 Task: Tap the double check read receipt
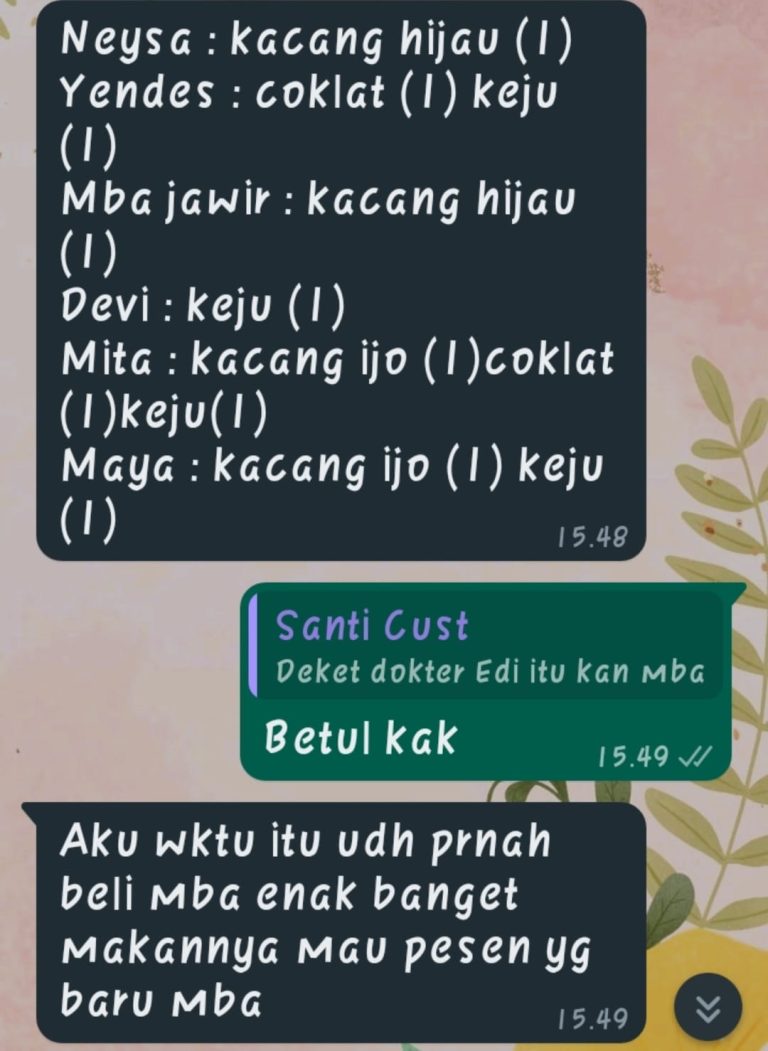coord(696,757)
